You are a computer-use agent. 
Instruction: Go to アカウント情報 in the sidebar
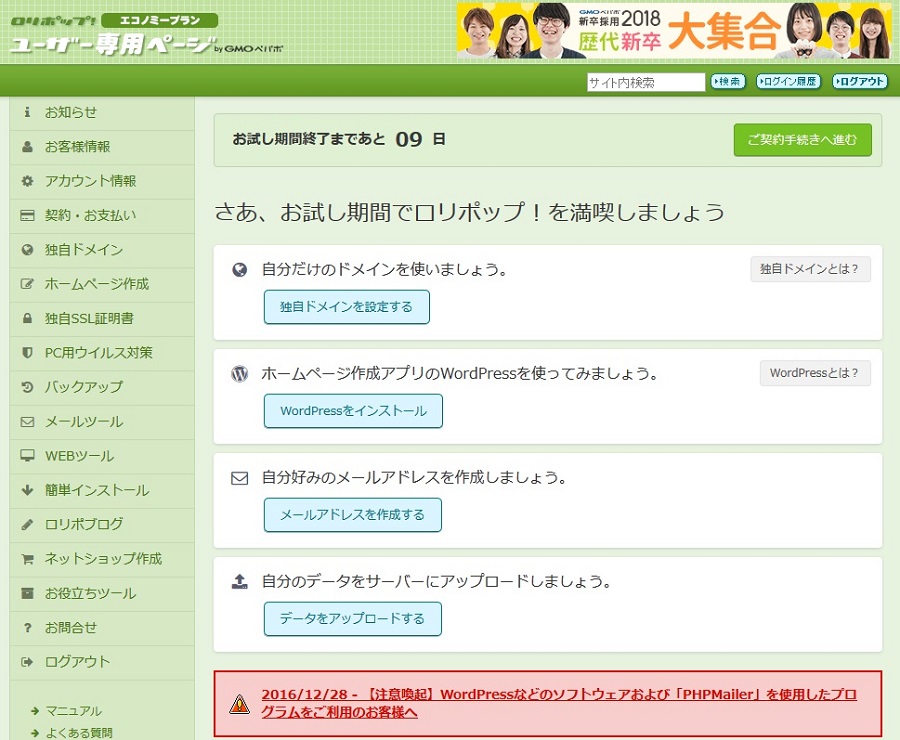[x=102, y=181]
